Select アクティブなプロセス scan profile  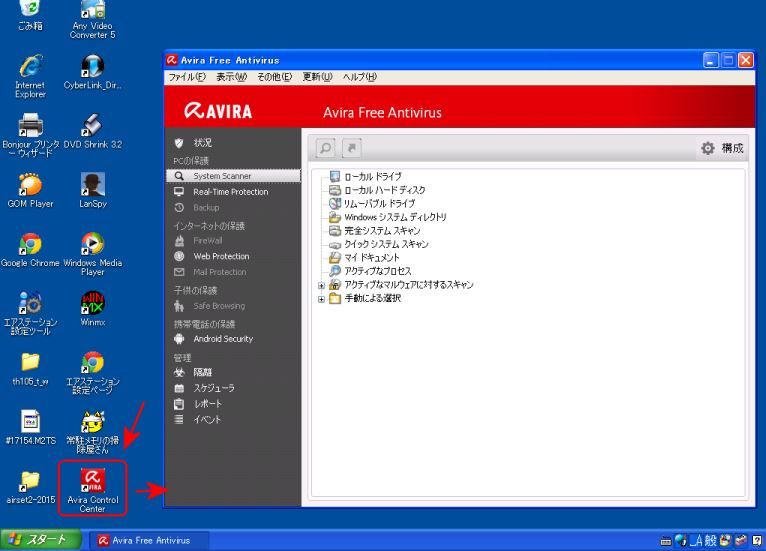click(x=378, y=271)
